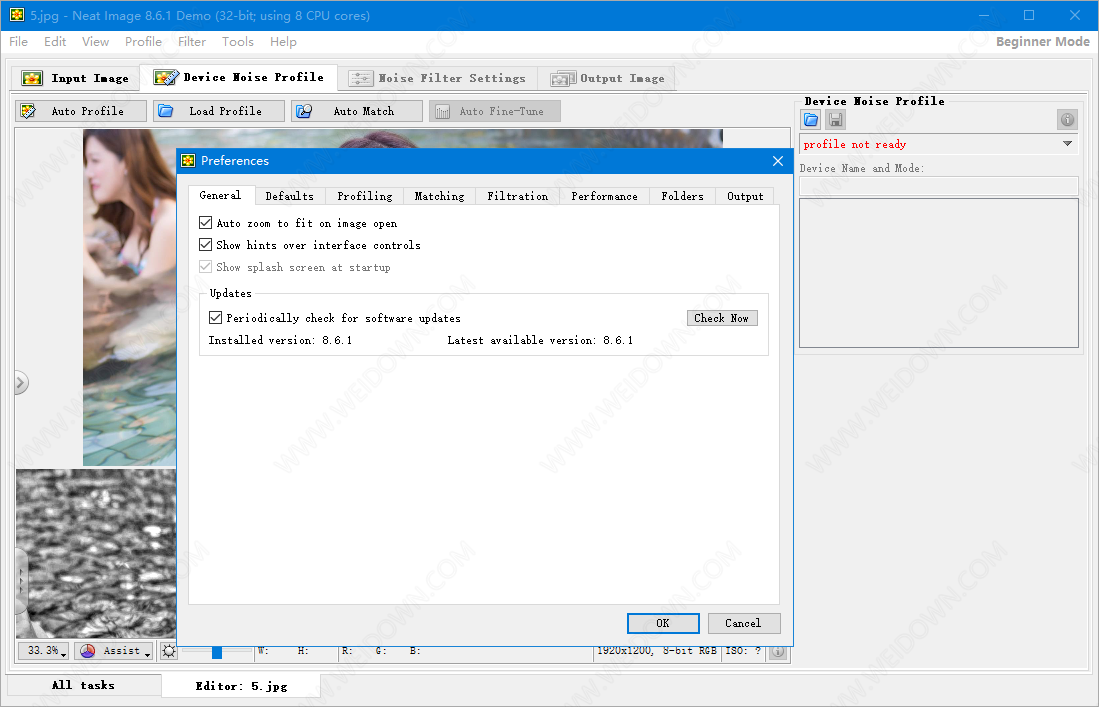This screenshot has width=1099, height=707.
Task: Open the profile not ready dropdown
Action: pyautogui.click(x=1067, y=144)
